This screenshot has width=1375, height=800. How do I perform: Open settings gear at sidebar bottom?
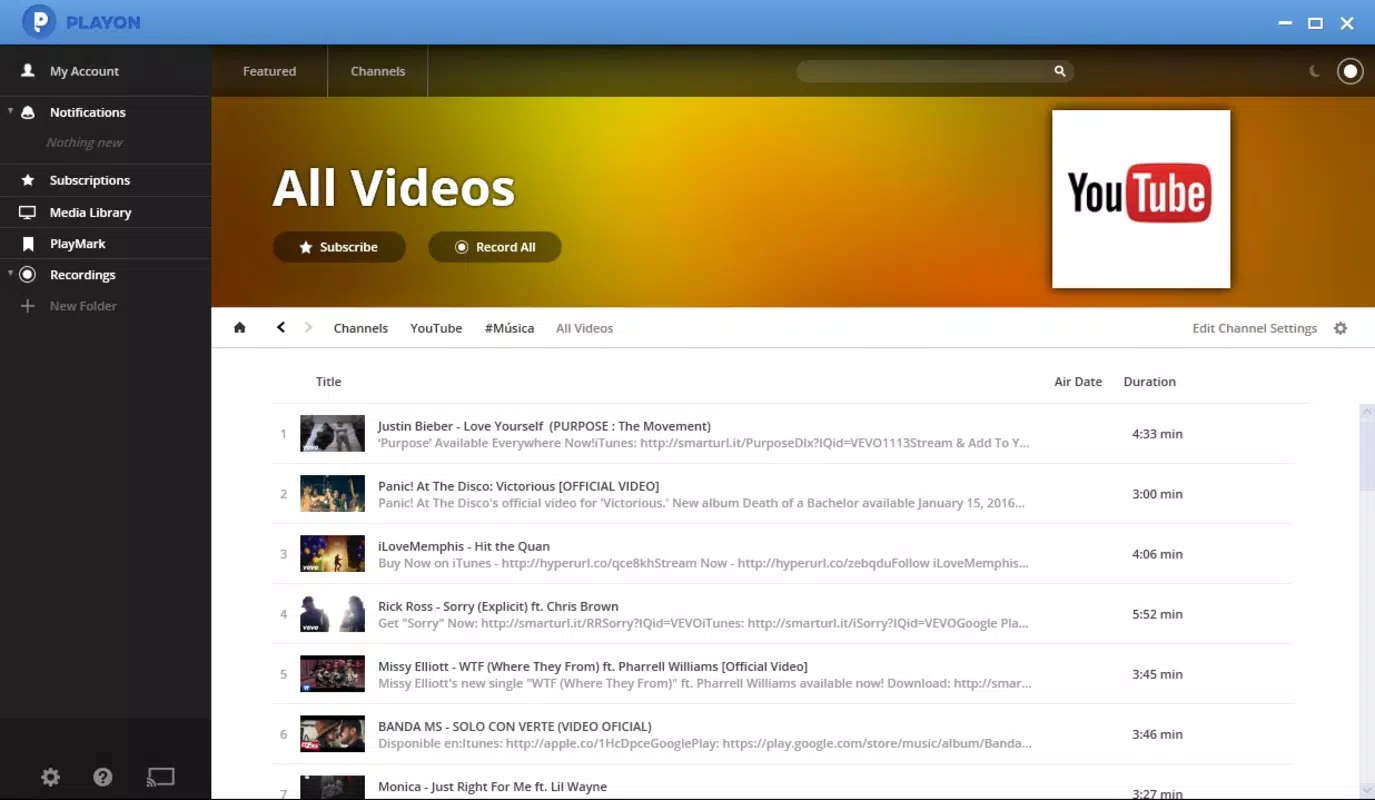(50, 777)
